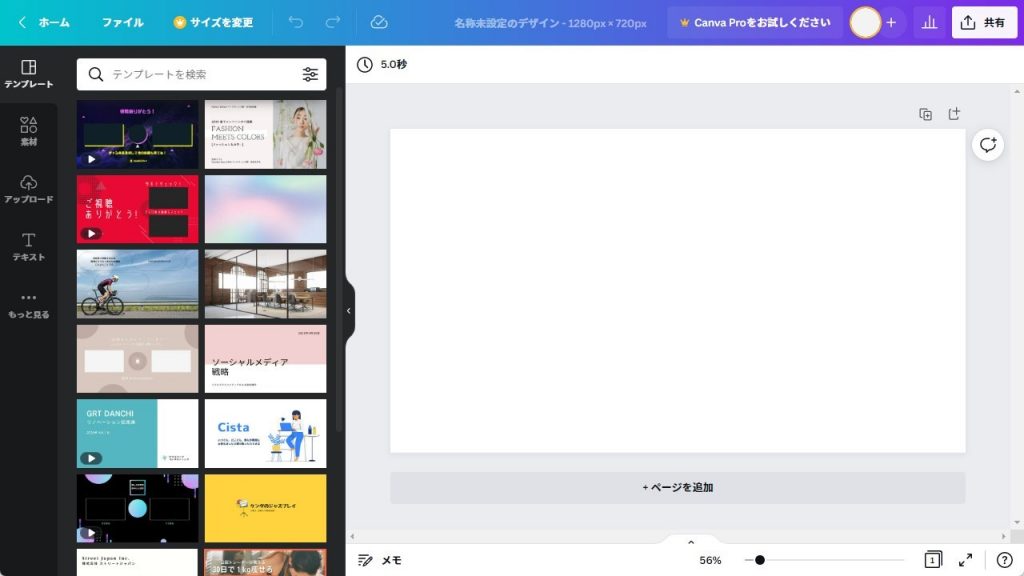Image resolution: width=1024 pixels, height=576 pixels.
Task: Collapse the template side panel arrow
Action: click(x=349, y=311)
